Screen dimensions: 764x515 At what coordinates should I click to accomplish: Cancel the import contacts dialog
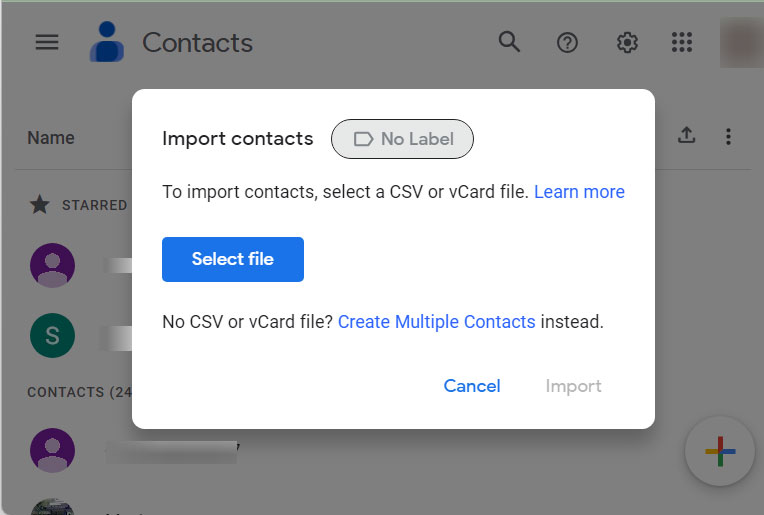472,386
